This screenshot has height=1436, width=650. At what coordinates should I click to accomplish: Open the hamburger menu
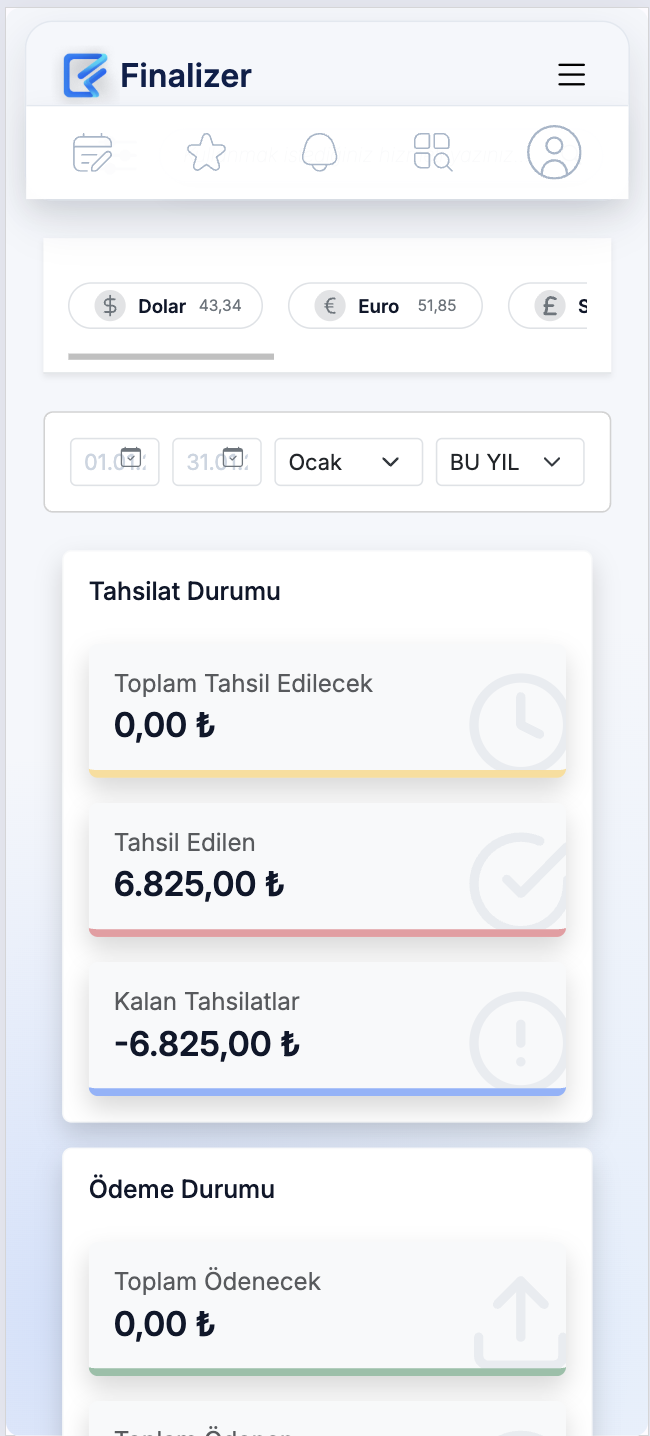[x=571, y=74]
